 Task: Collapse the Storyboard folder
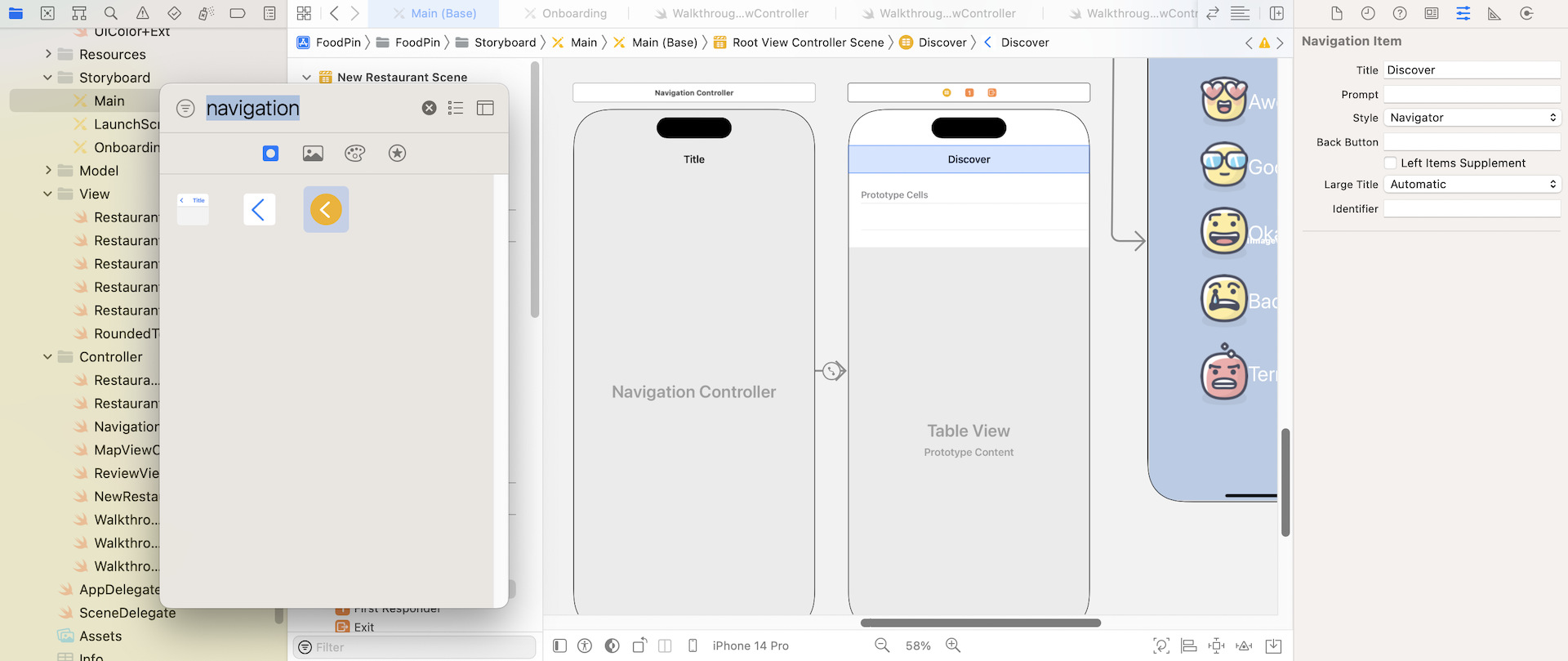coord(47,78)
